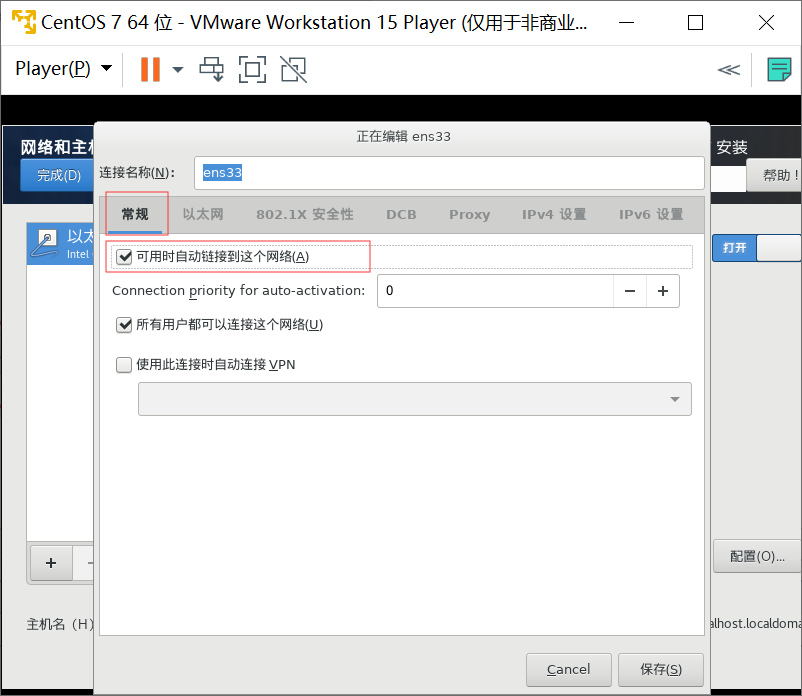Click the connection priority value field
802x696 pixels.
pyautogui.click(x=495, y=291)
